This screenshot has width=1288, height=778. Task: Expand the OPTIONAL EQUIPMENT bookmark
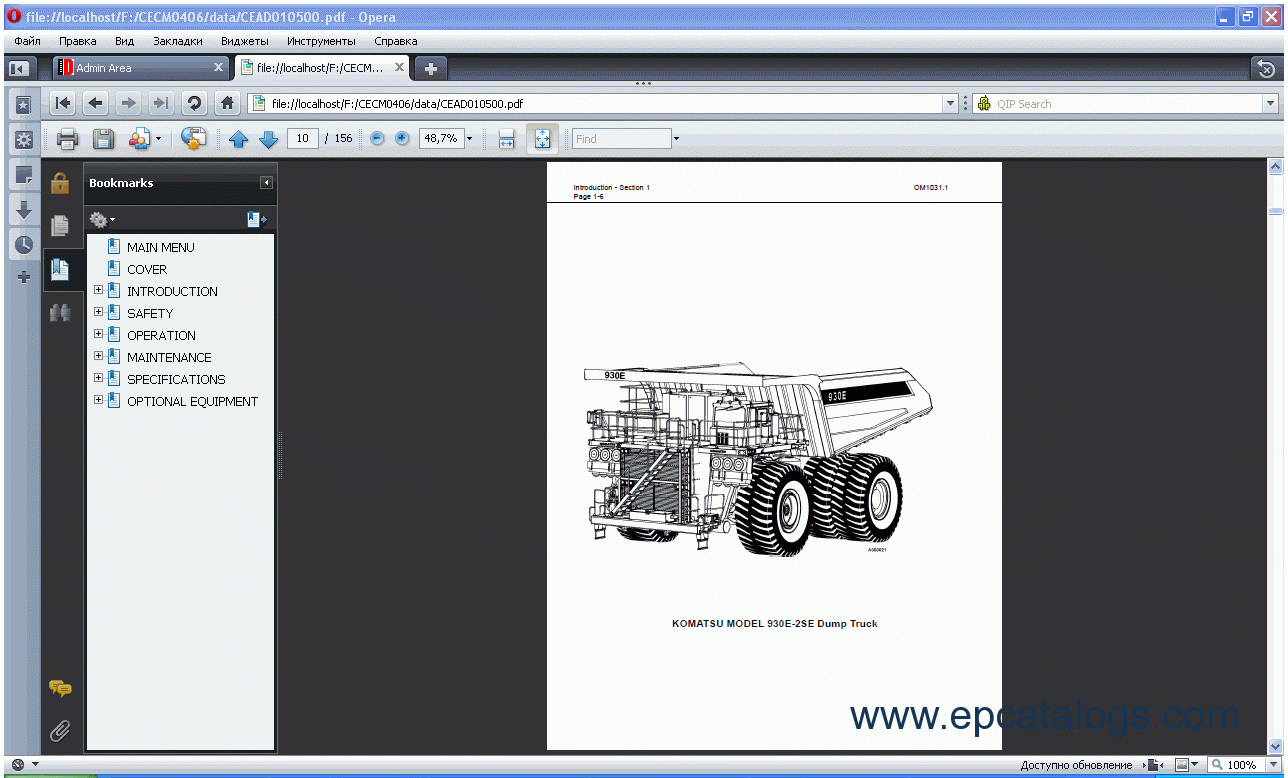point(98,401)
